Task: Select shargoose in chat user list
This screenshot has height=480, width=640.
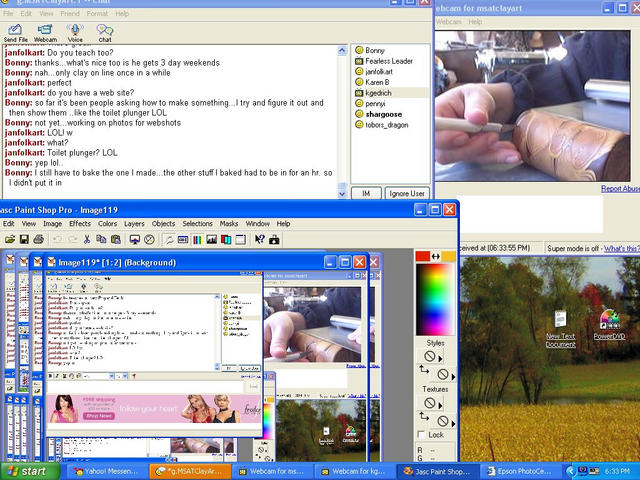Action: click(x=383, y=114)
